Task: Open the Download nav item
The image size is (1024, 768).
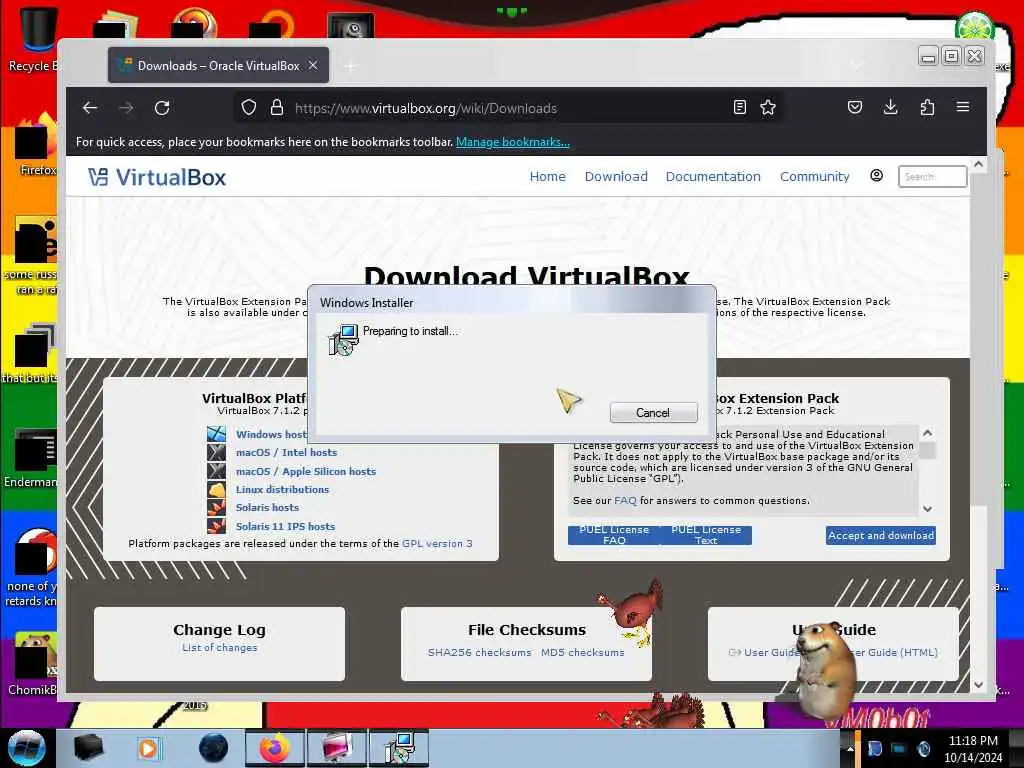Action: tap(616, 176)
